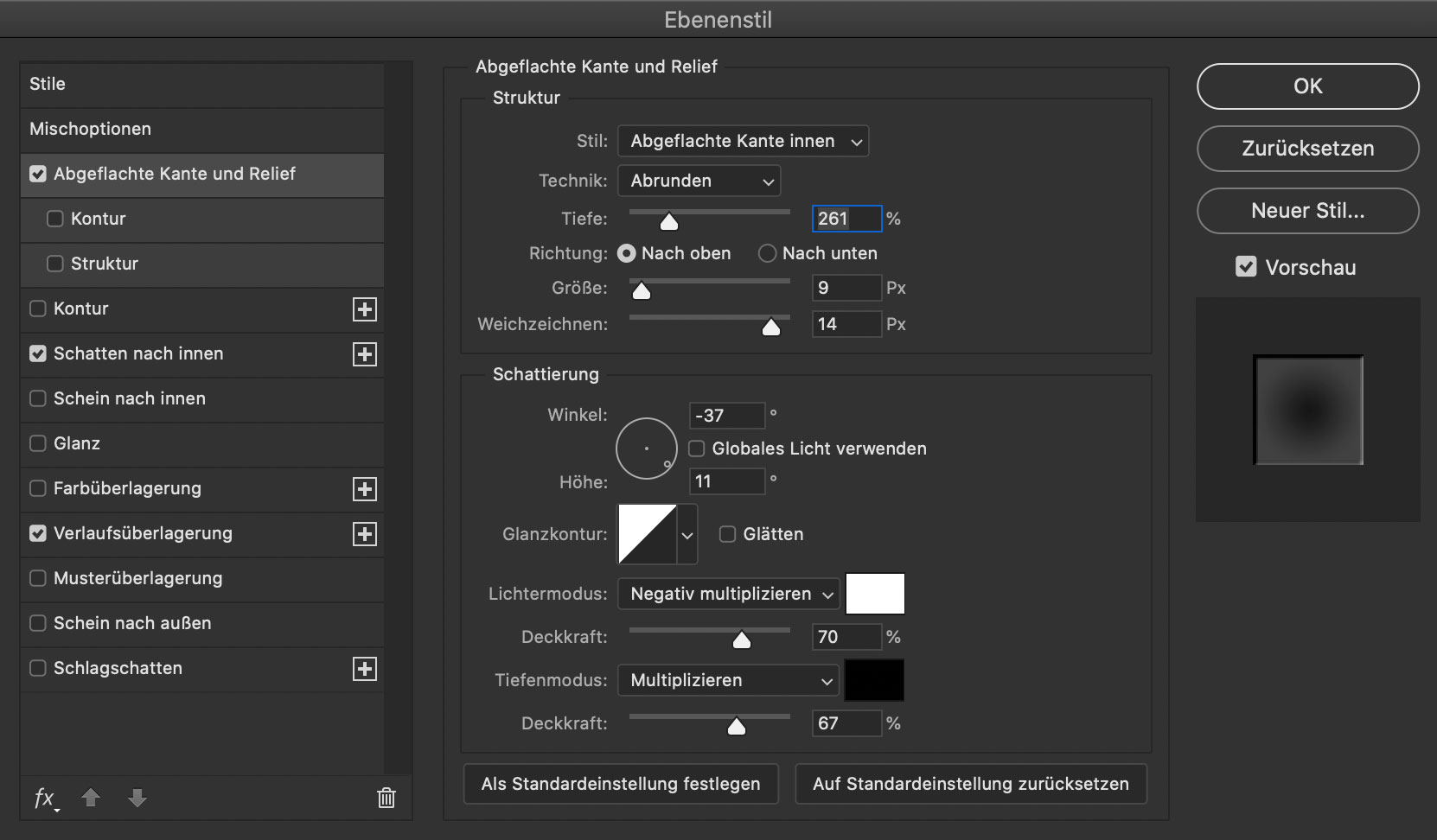Click the Tiefe slider handle
The width and height of the screenshot is (1437, 840).
[669, 222]
